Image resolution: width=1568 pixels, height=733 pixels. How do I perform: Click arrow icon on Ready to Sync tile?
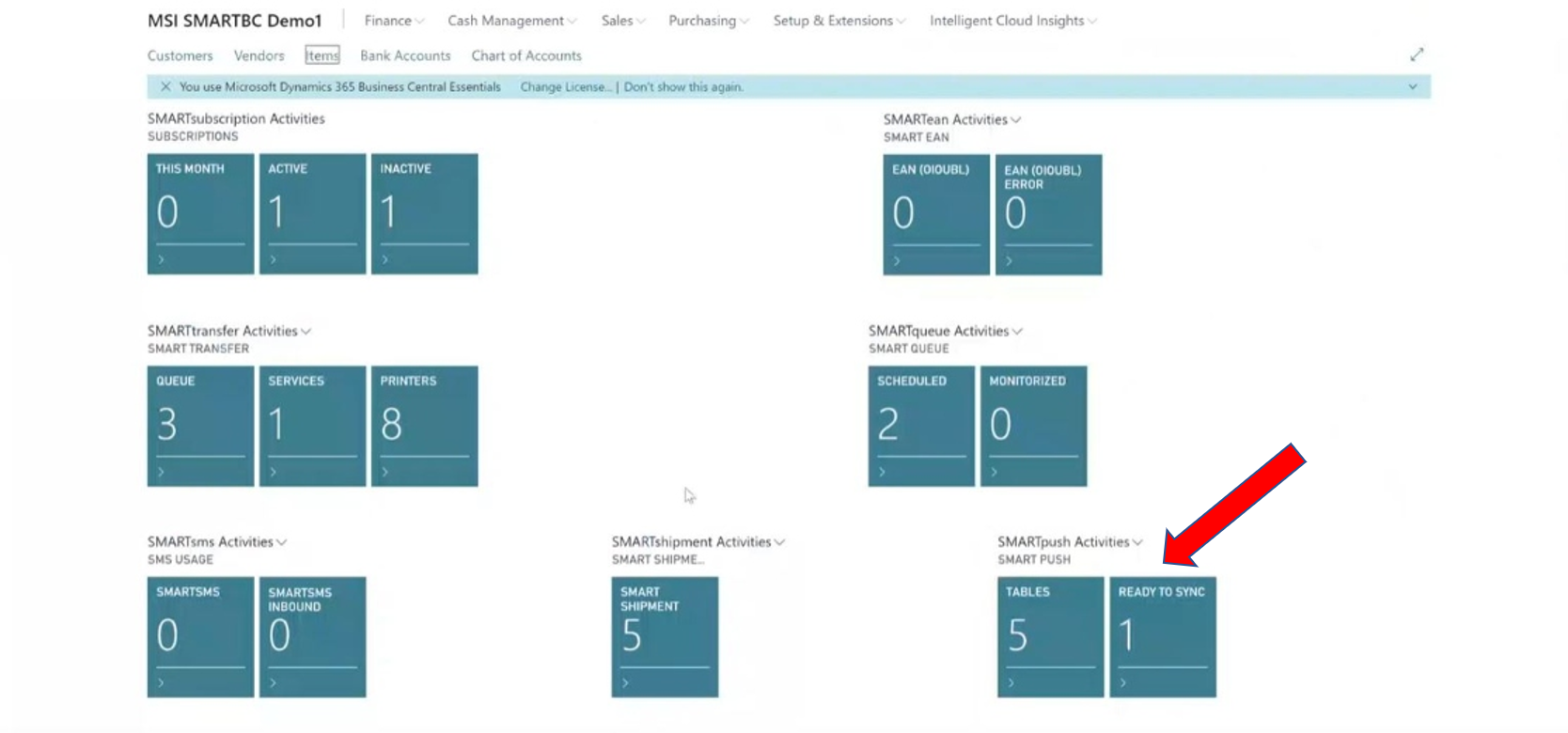[x=1123, y=683]
